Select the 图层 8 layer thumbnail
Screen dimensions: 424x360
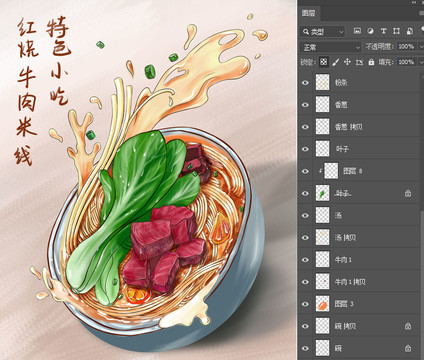tap(331, 171)
